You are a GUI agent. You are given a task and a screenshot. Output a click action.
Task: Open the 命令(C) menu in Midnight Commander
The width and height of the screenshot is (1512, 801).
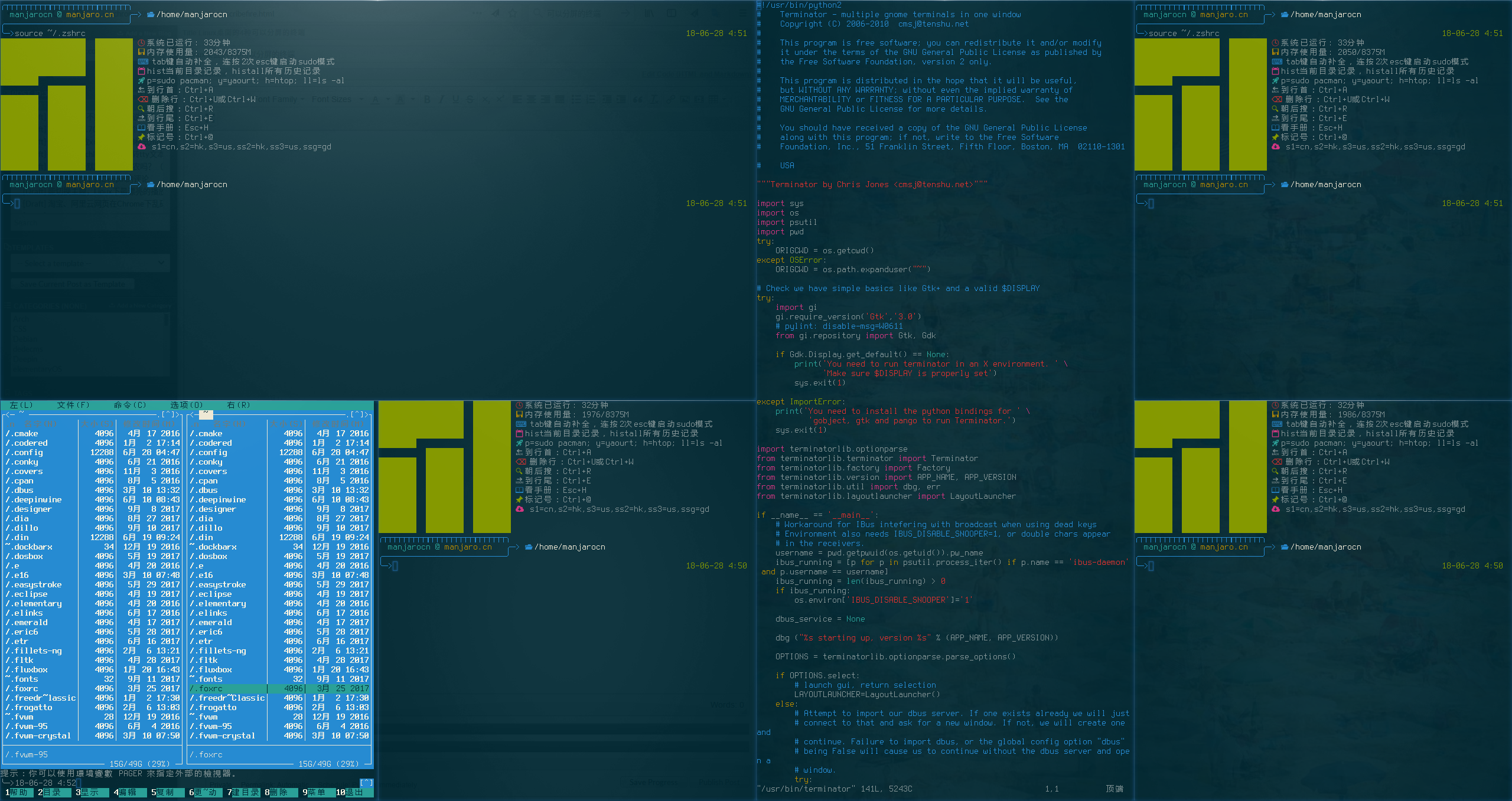(x=130, y=405)
